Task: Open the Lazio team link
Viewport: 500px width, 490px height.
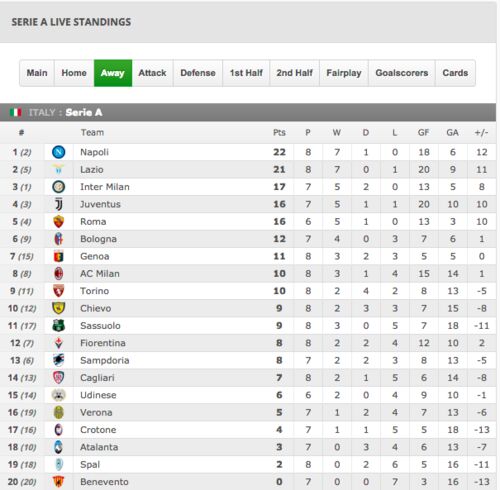Action: pos(92,169)
